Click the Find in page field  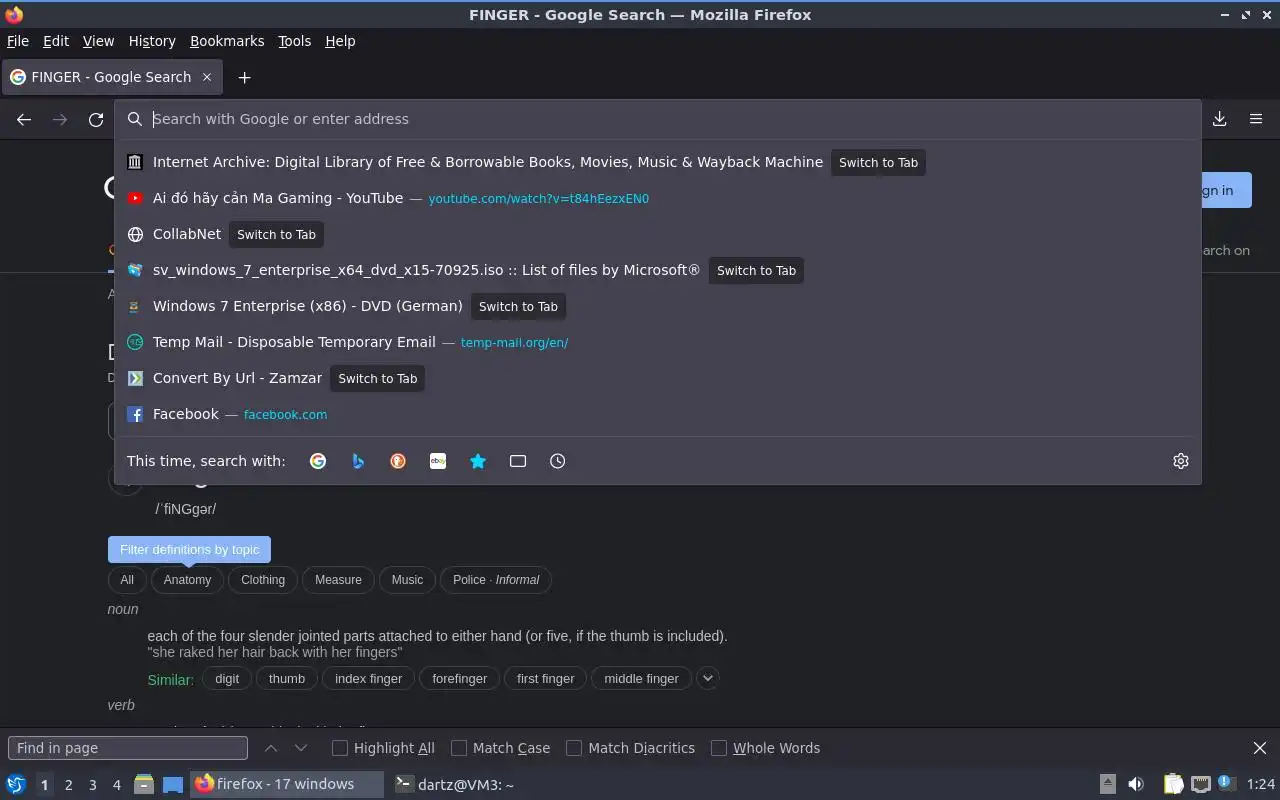128,748
